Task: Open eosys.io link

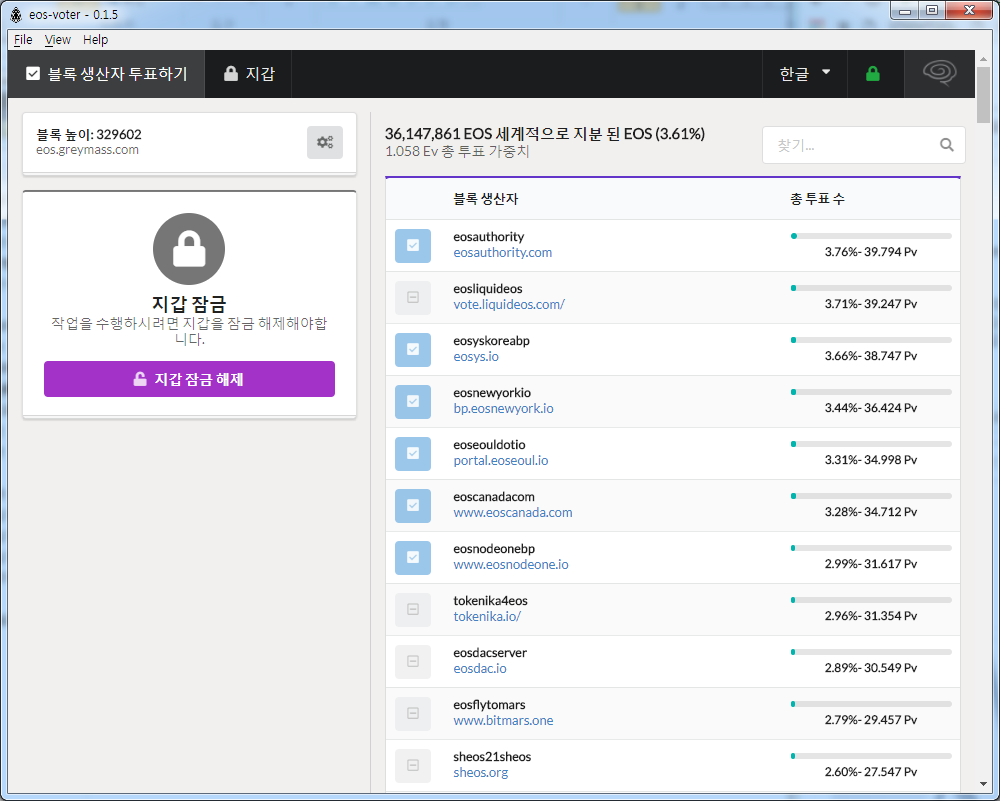Action: click(x=476, y=356)
